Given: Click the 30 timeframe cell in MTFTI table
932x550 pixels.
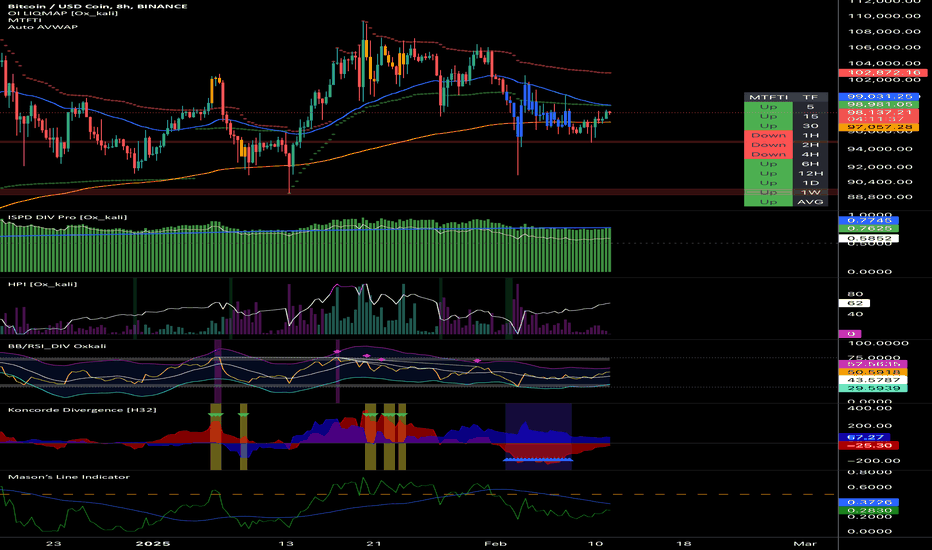Looking at the screenshot, I should [x=810, y=125].
